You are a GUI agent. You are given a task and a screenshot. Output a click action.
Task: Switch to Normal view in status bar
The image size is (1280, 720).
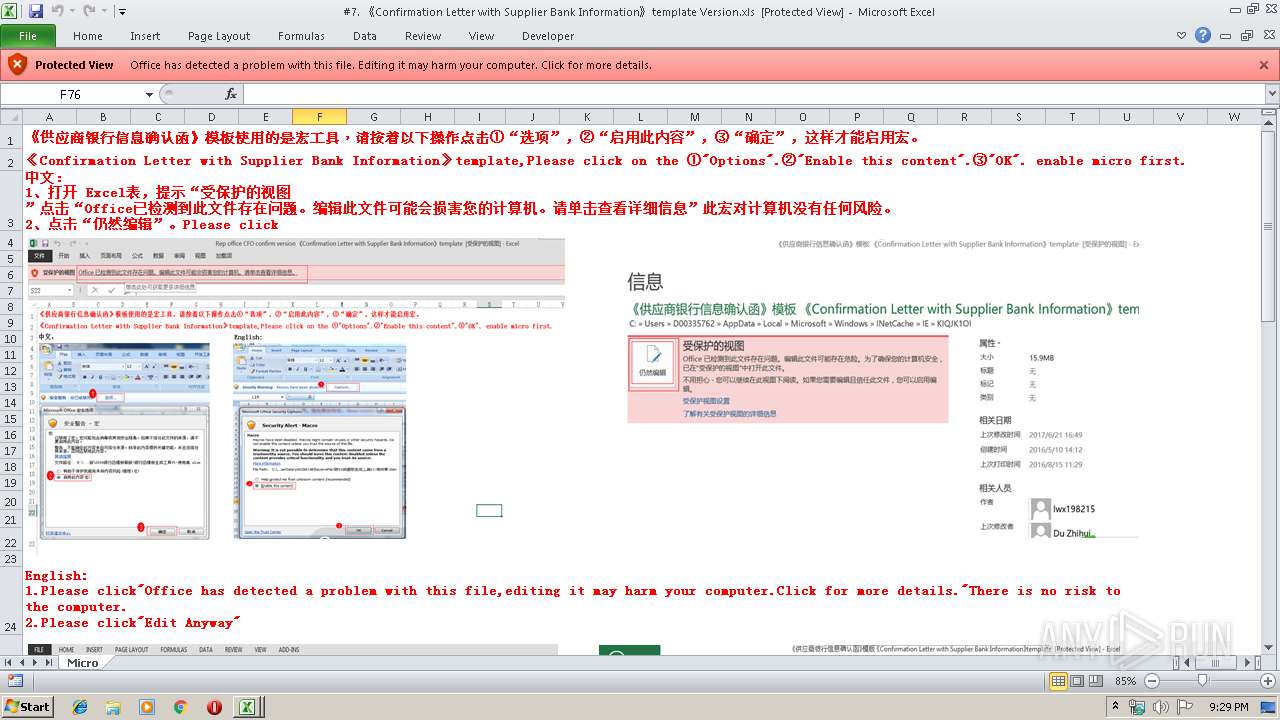[x=1058, y=681]
